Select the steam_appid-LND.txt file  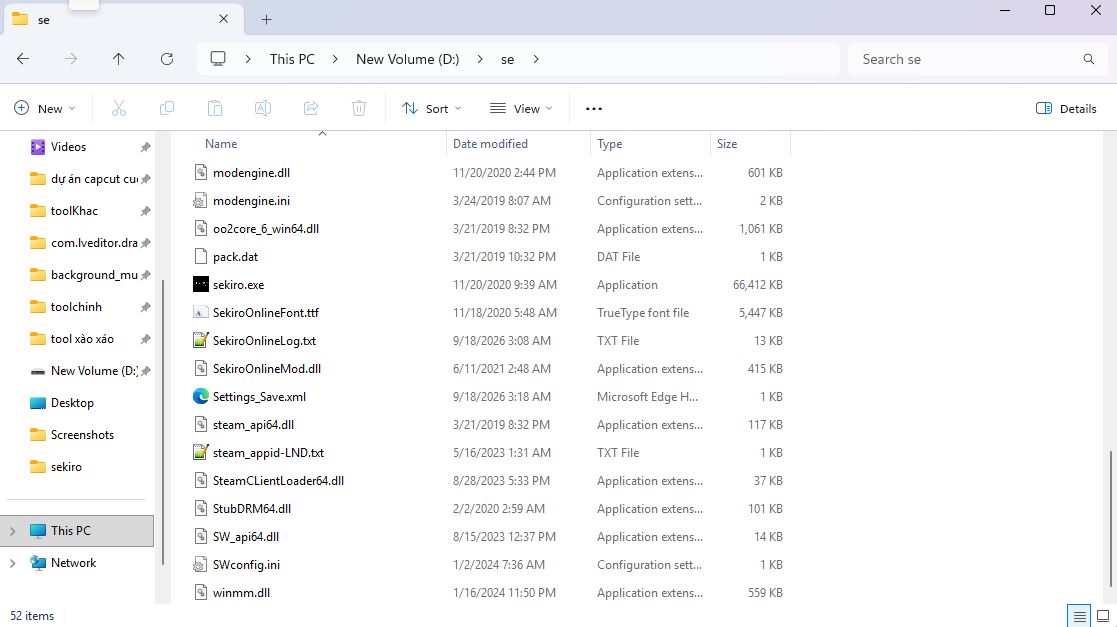269,452
